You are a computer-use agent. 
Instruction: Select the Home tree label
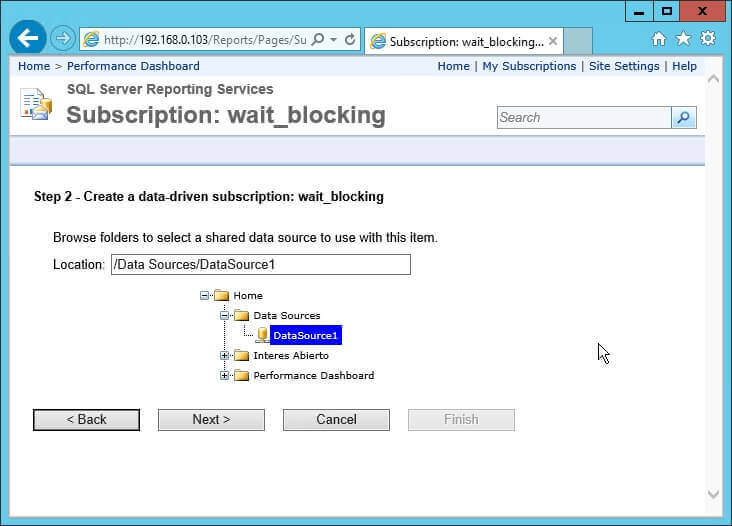[248, 296]
